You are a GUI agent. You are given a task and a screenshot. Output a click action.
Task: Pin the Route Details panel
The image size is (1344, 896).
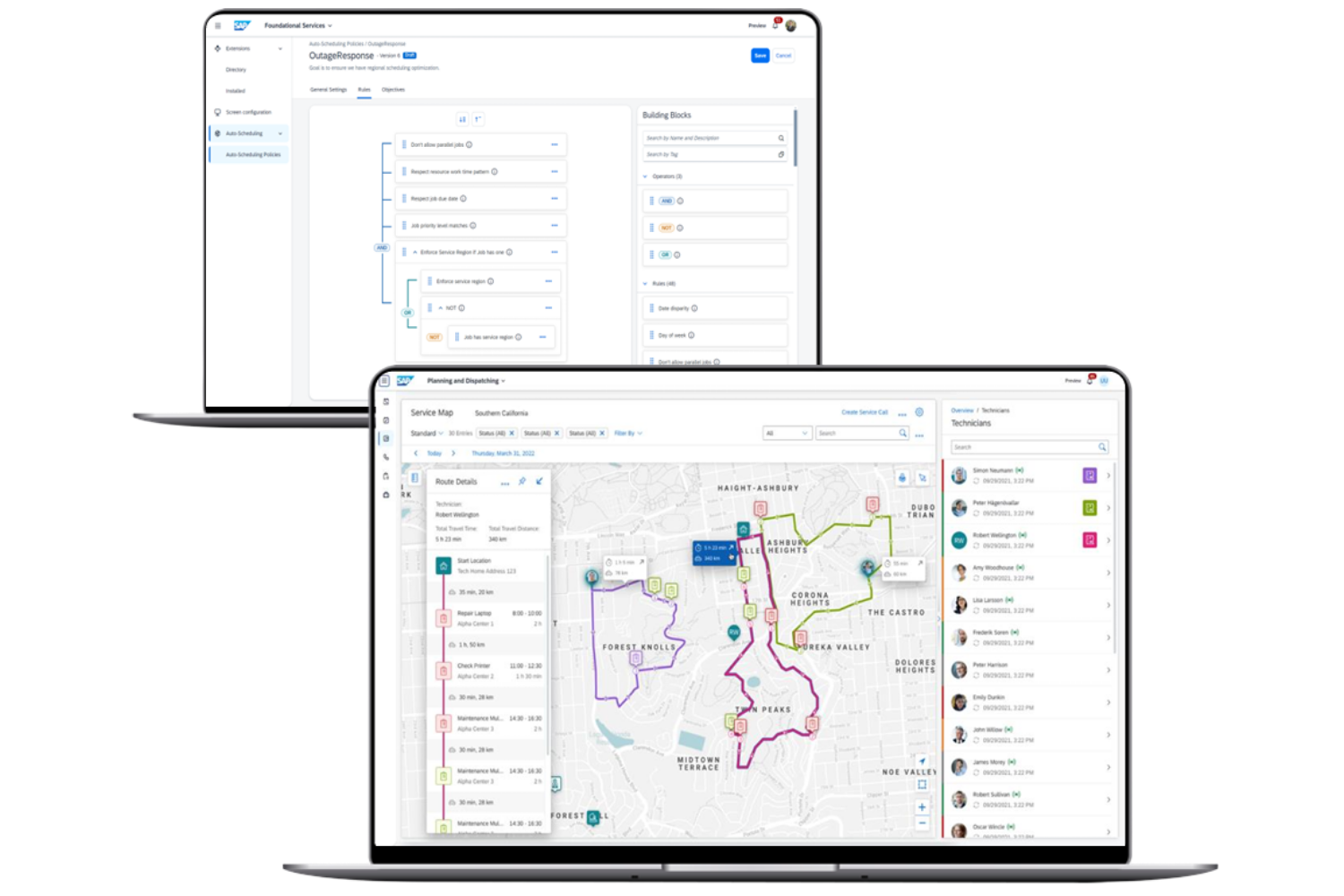(522, 481)
